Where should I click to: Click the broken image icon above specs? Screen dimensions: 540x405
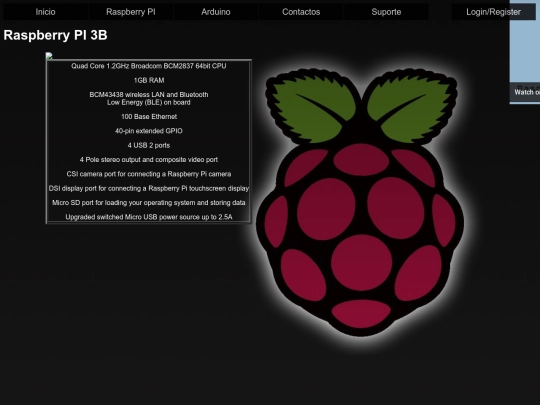click(49, 56)
